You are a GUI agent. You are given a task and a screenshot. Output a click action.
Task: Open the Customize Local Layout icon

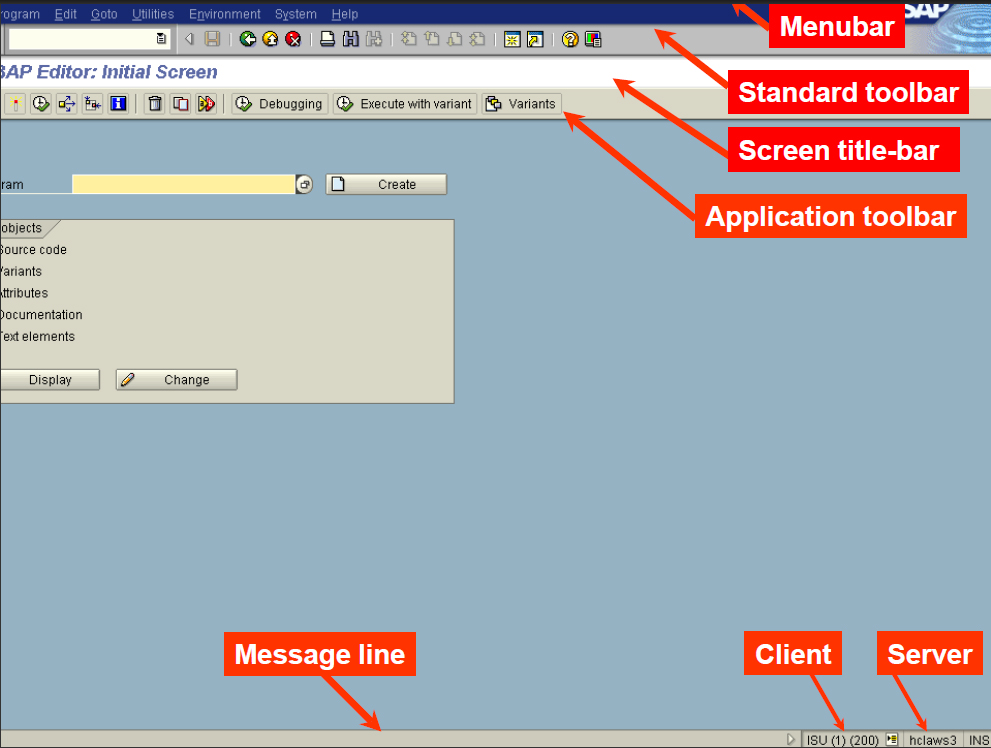[x=593, y=39]
